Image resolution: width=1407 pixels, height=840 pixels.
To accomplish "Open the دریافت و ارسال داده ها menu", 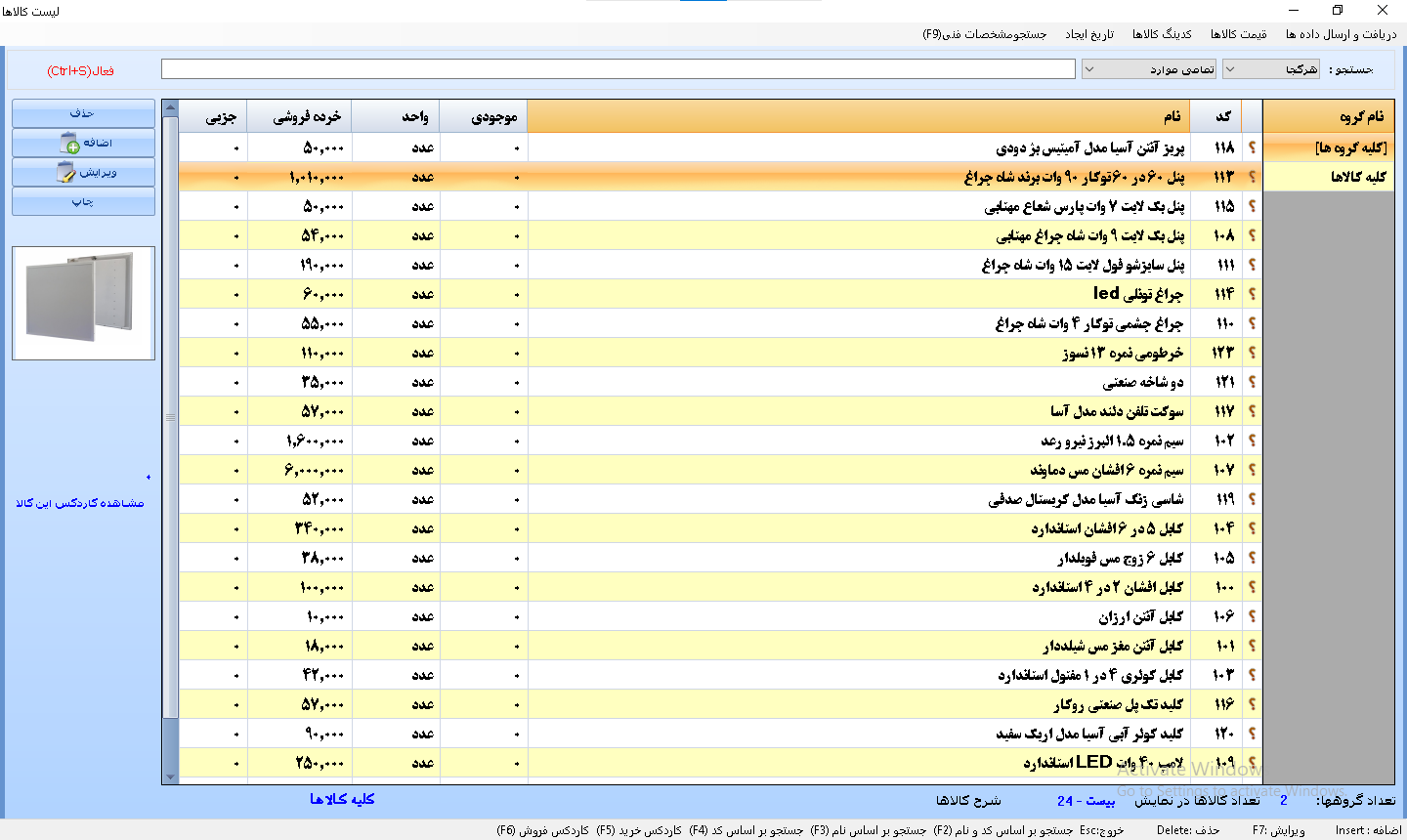I will pos(1341,34).
